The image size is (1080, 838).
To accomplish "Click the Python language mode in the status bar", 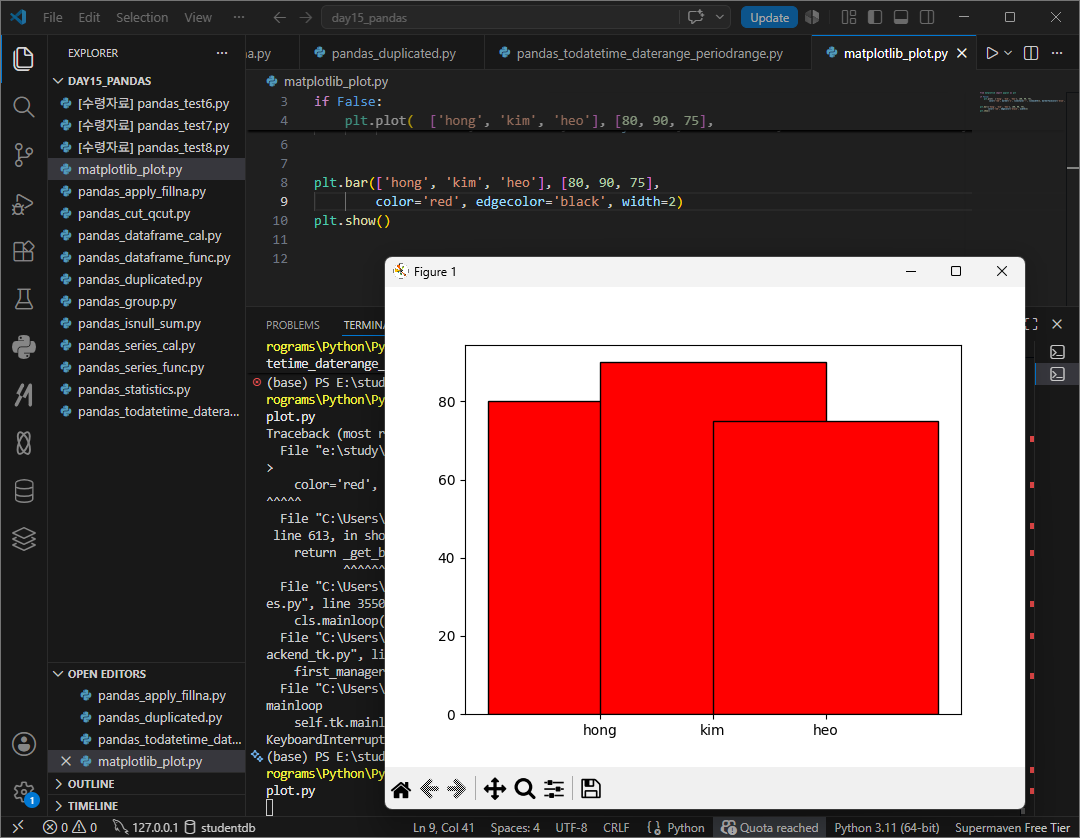I will [x=676, y=827].
